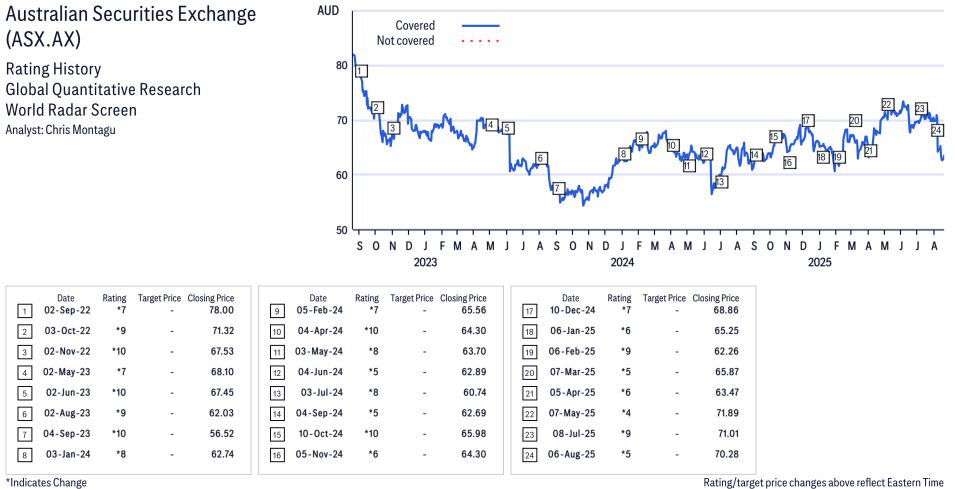Screen dimensions: 955x489
Task: Select the '80' y-axis value
Action: pos(341,65)
